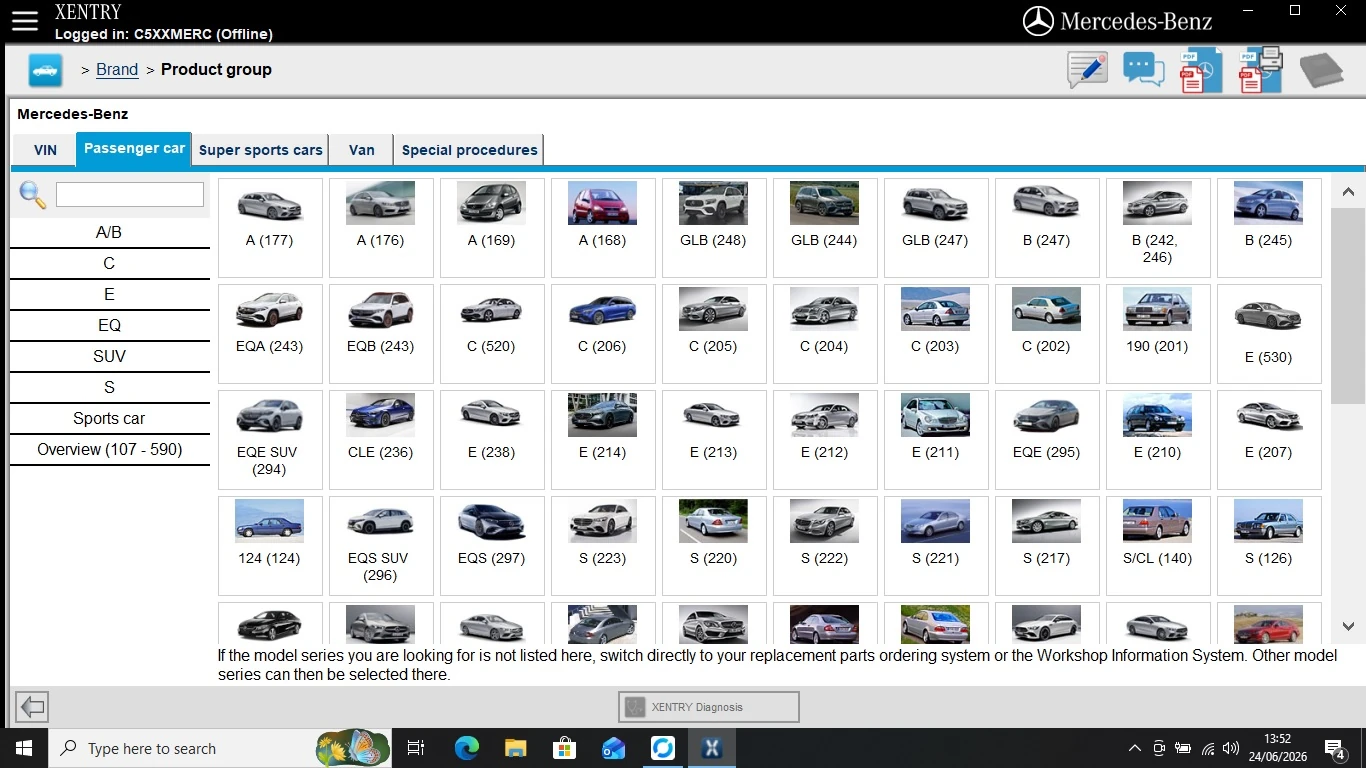Open the book manual icon
Image resolution: width=1366 pixels, height=768 pixels.
click(x=1321, y=70)
